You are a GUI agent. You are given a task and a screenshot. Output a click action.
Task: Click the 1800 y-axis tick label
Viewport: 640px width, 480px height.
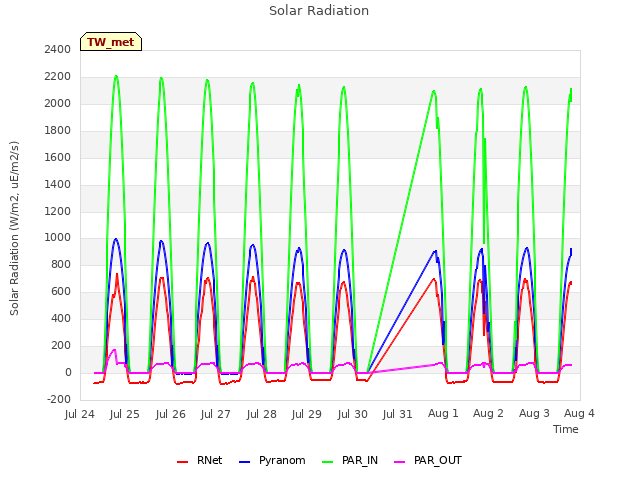(x=58, y=130)
